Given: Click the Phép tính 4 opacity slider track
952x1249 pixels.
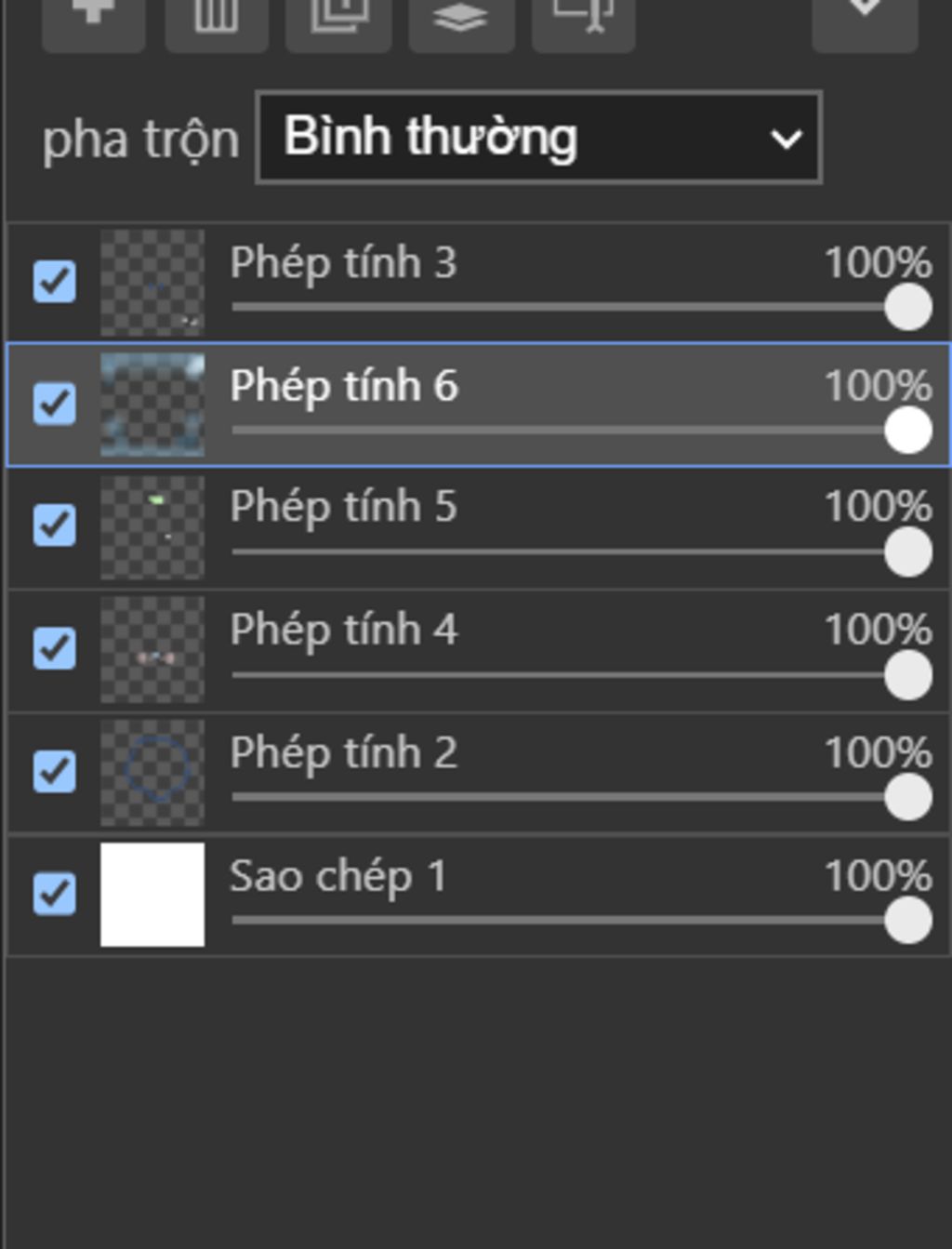Looking at the screenshot, I should point(558,675).
